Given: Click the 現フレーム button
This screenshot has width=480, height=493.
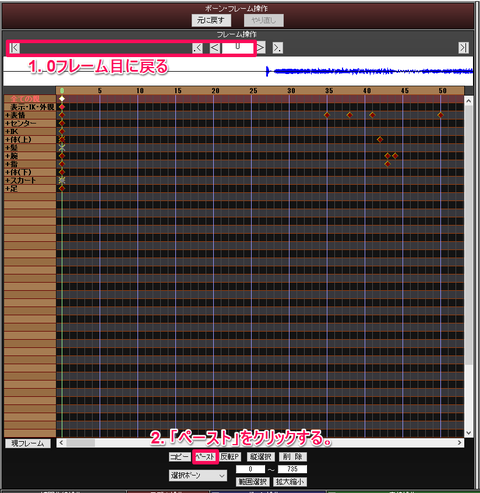Looking at the screenshot, I should point(28,443).
